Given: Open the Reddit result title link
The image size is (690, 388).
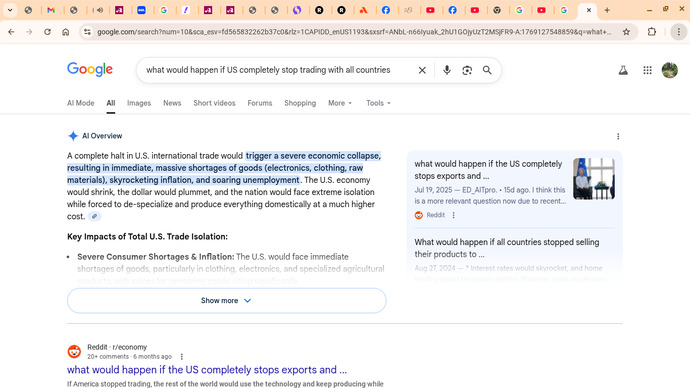Looking at the screenshot, I should (x=207, y=370).
